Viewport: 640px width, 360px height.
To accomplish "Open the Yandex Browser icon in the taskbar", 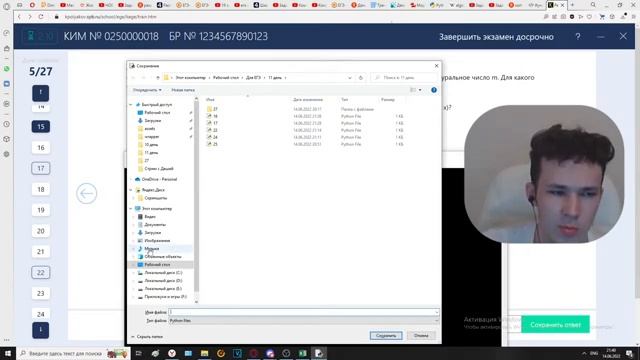I will pyautogui.click(x=172, y=353).
